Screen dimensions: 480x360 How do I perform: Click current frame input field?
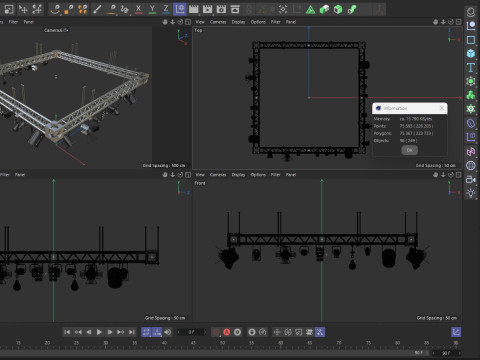pos(191,332)
